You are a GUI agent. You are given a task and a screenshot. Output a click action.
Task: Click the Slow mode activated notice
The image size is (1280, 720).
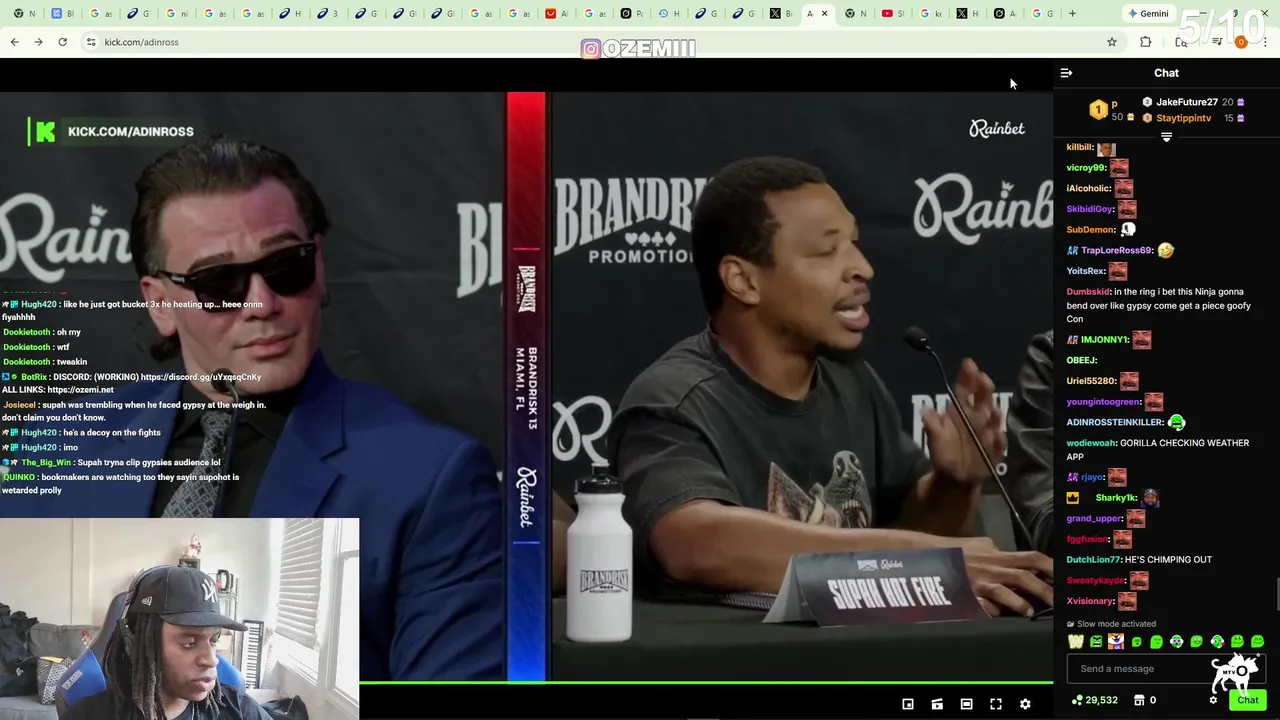pos(1111,624)
